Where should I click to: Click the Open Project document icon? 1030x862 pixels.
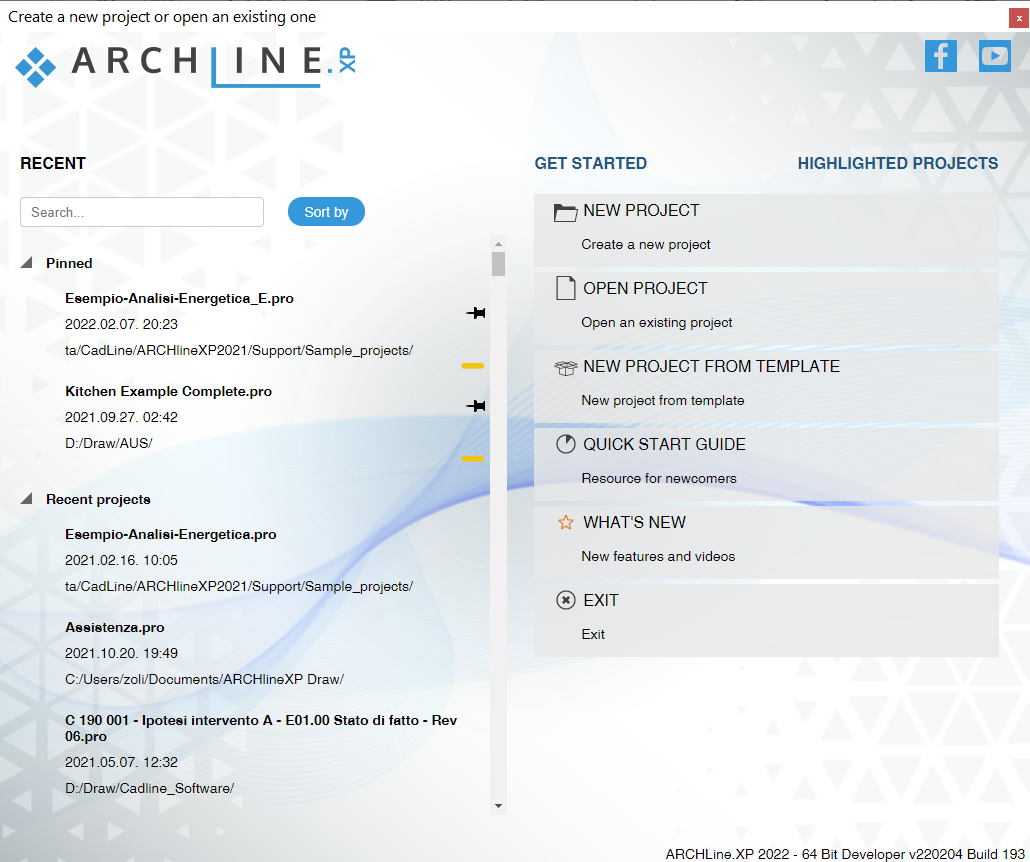pos(566,289)
